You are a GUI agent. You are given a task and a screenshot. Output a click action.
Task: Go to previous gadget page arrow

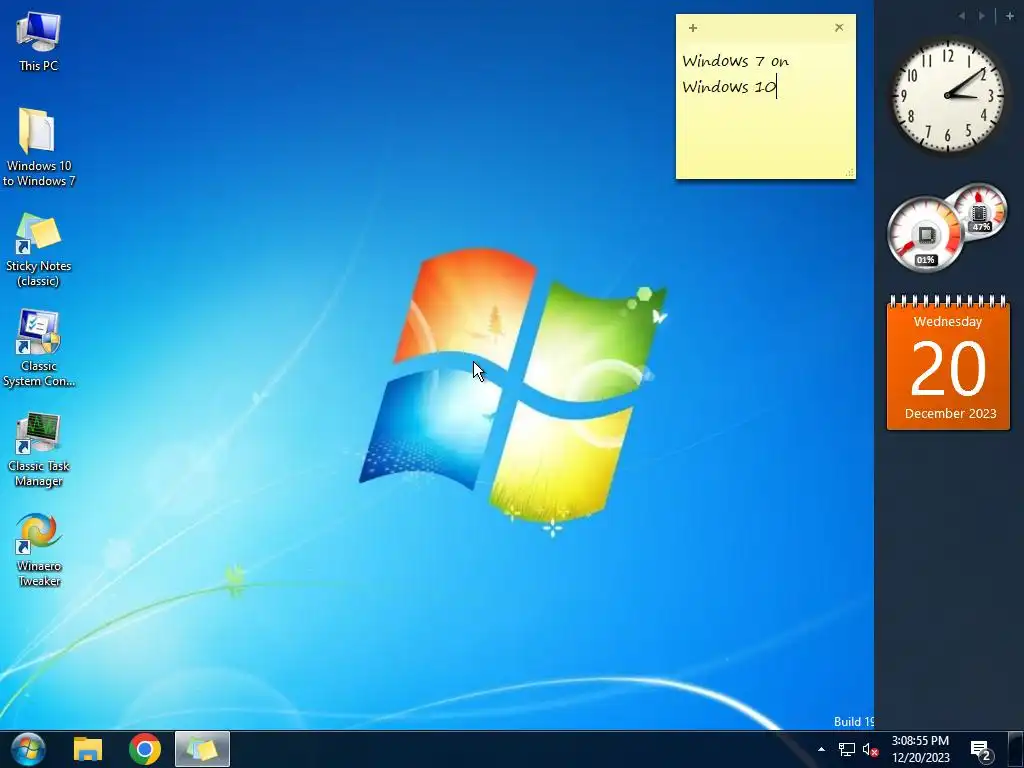click(961, 16)
